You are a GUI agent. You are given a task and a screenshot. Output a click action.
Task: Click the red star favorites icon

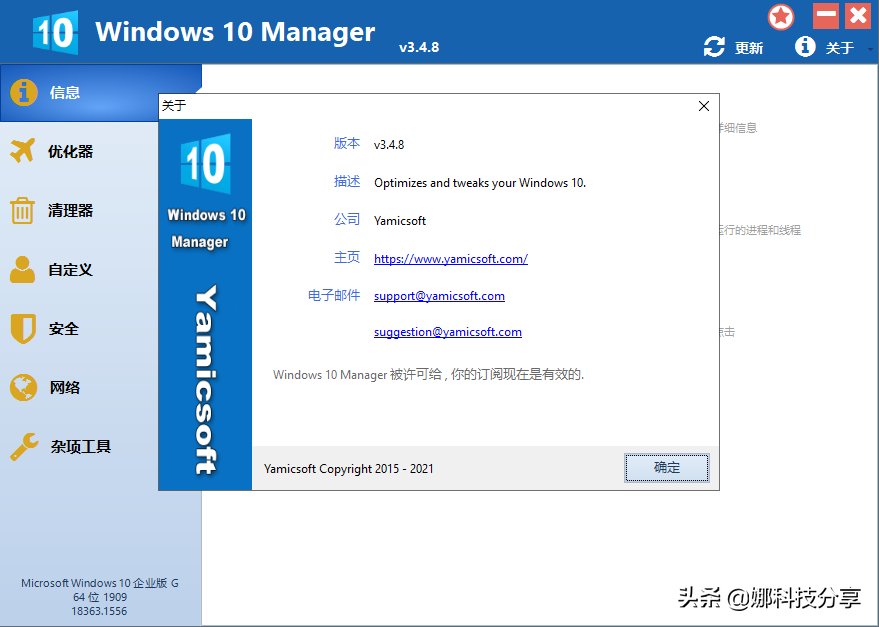pos(780,17)
